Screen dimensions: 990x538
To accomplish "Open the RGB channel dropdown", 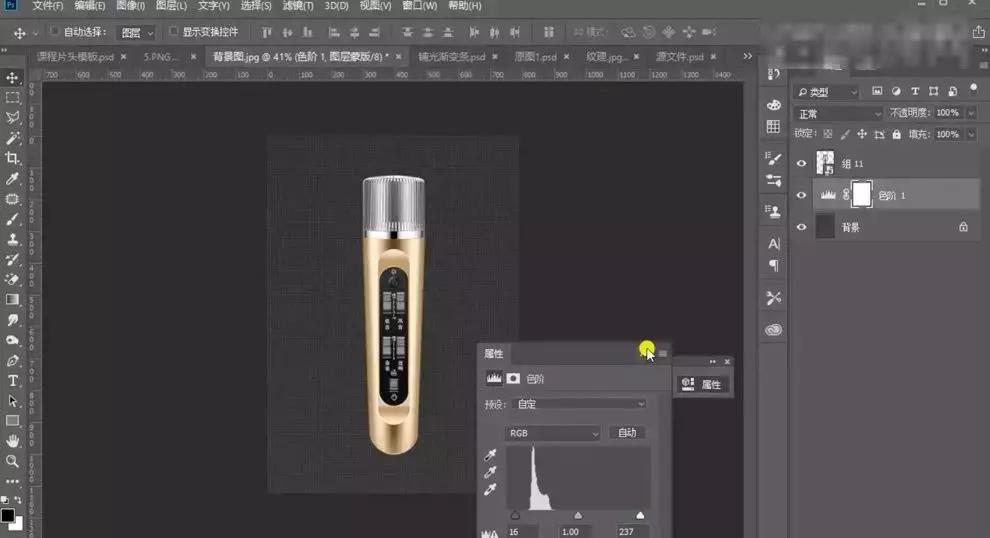I will 553,433.
